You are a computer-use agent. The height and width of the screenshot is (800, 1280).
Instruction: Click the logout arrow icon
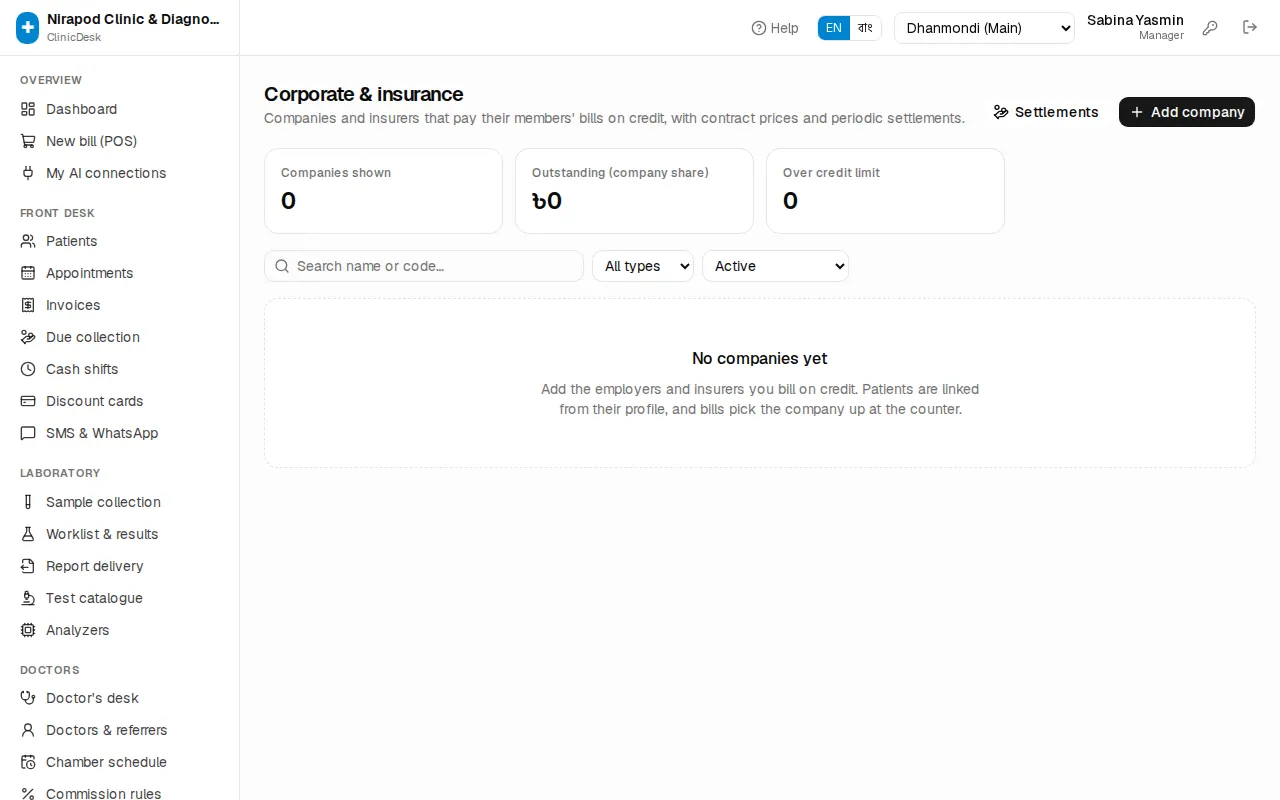click(x=1250, y=28)
